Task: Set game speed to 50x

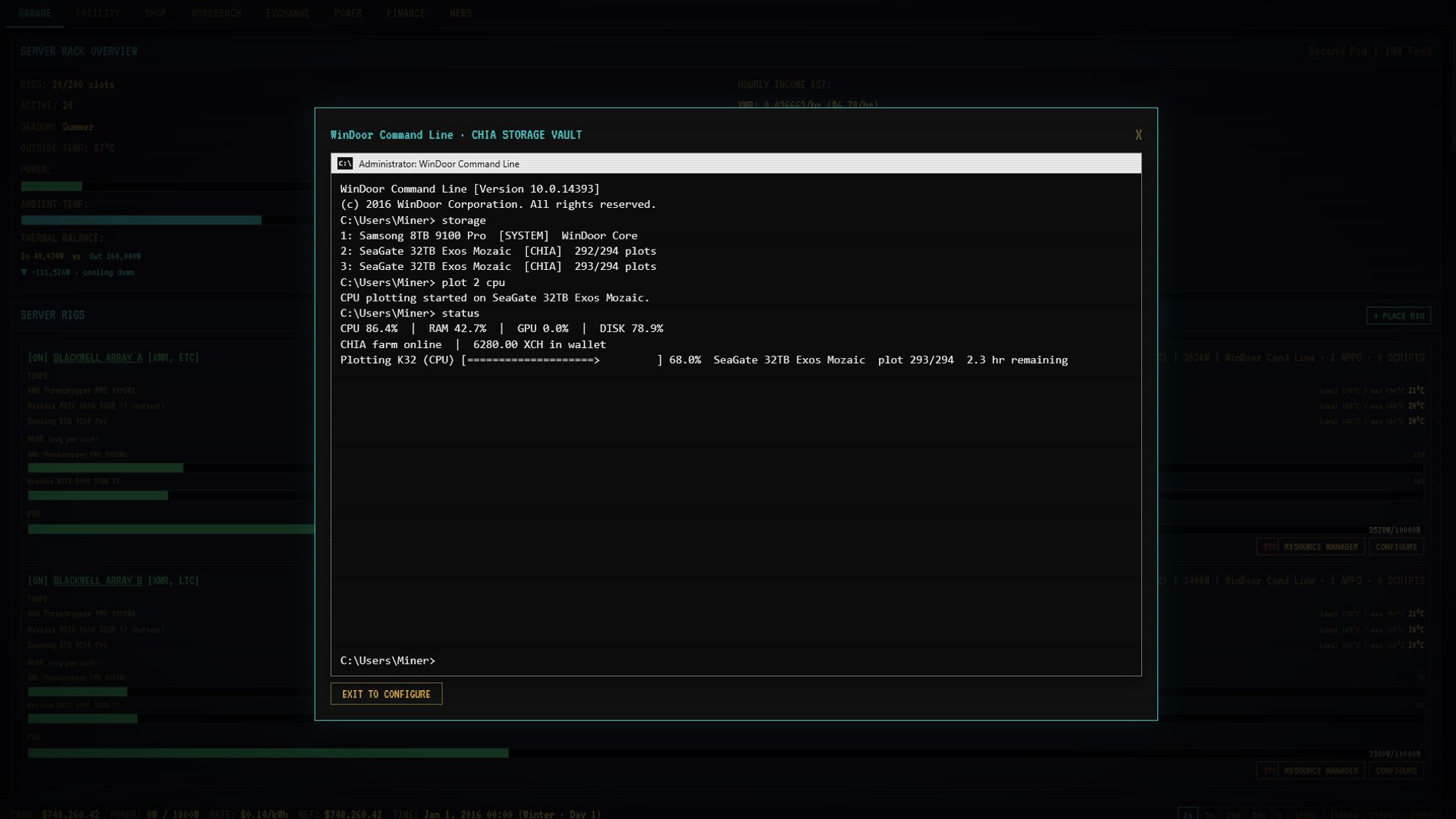Action: pos(1259,814)
